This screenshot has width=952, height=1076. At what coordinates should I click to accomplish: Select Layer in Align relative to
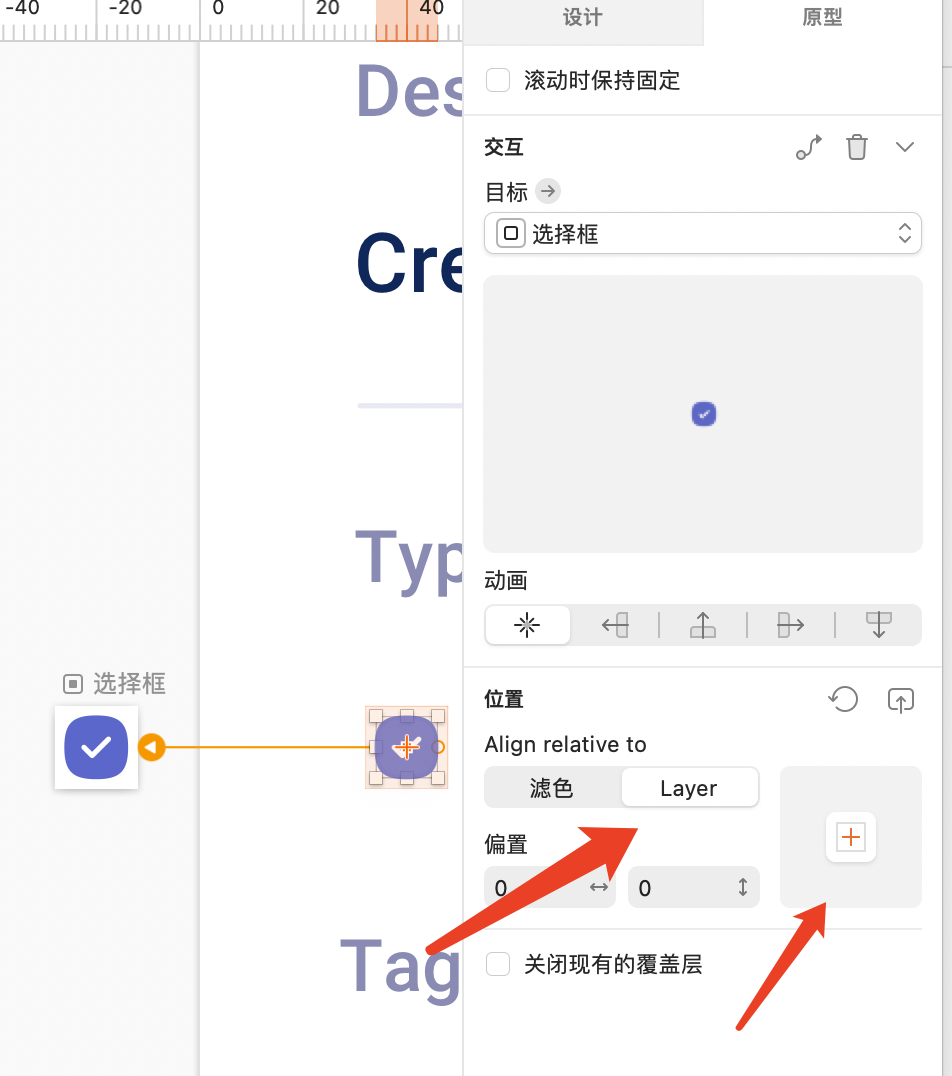pos(689,788)
